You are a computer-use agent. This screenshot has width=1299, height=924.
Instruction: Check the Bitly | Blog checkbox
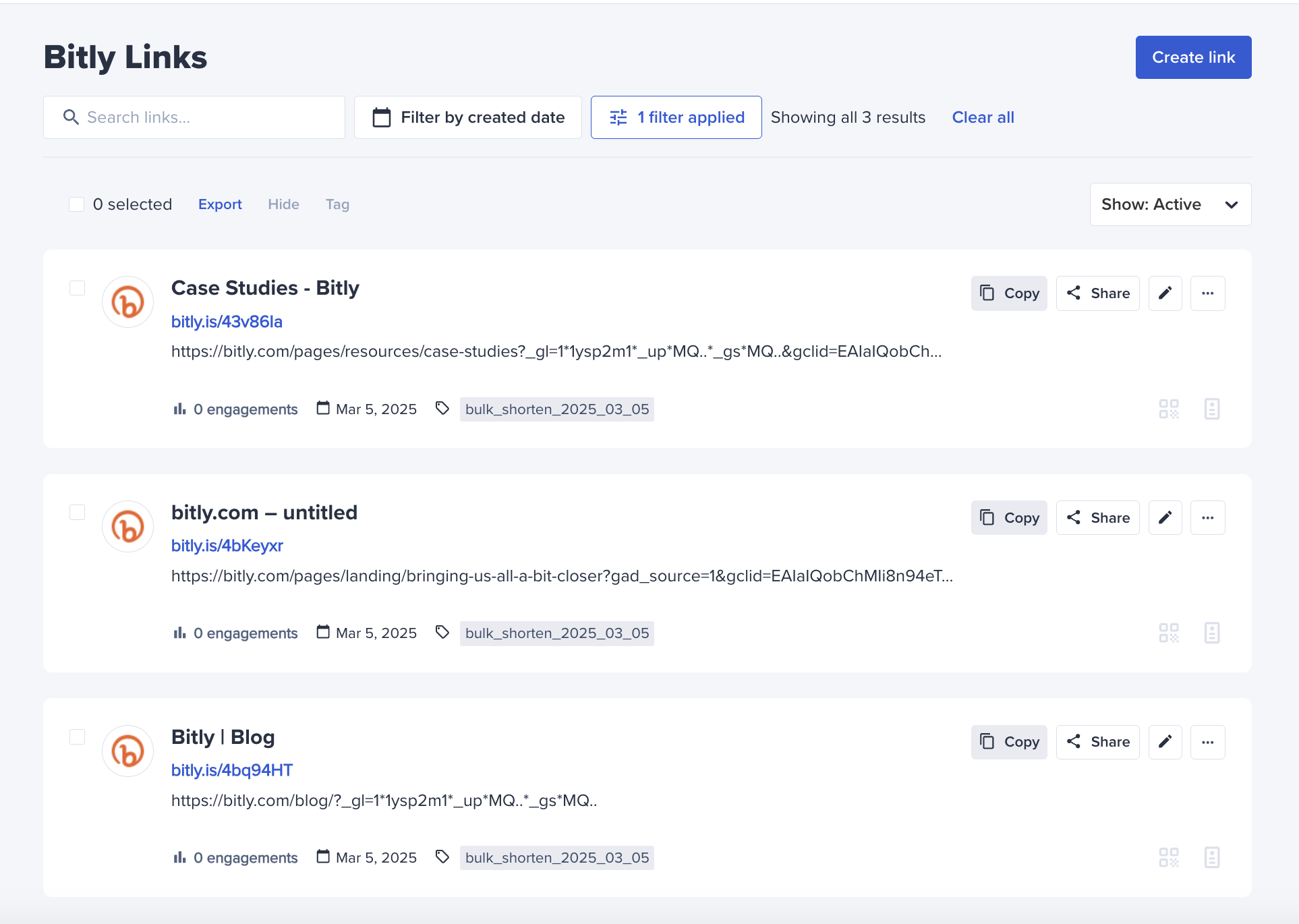(78, 737)
